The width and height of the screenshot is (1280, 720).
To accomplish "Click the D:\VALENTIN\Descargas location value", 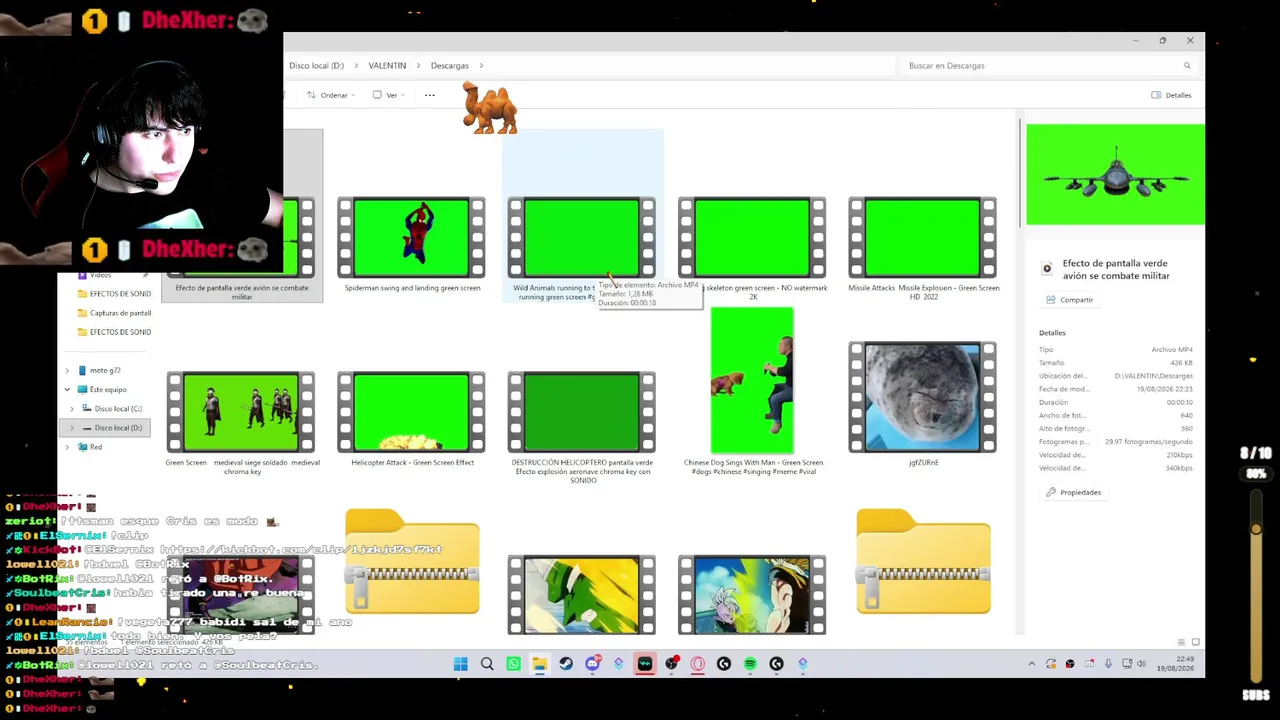I will tap(1154, 376).
